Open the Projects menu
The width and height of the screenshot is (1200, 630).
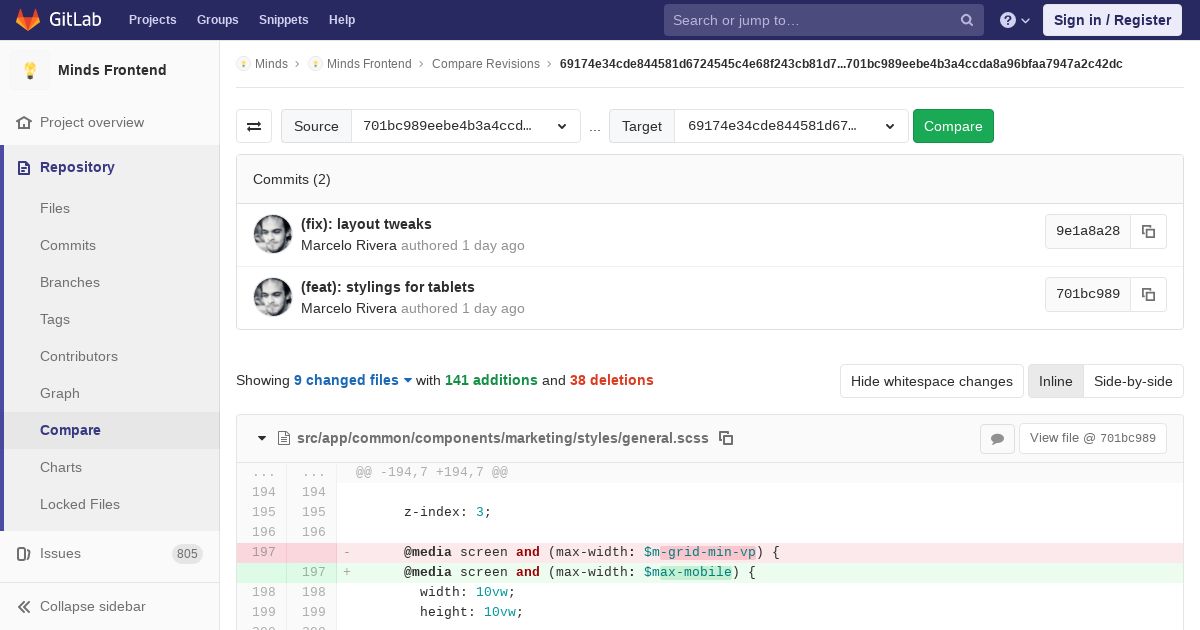coord(152,20)
